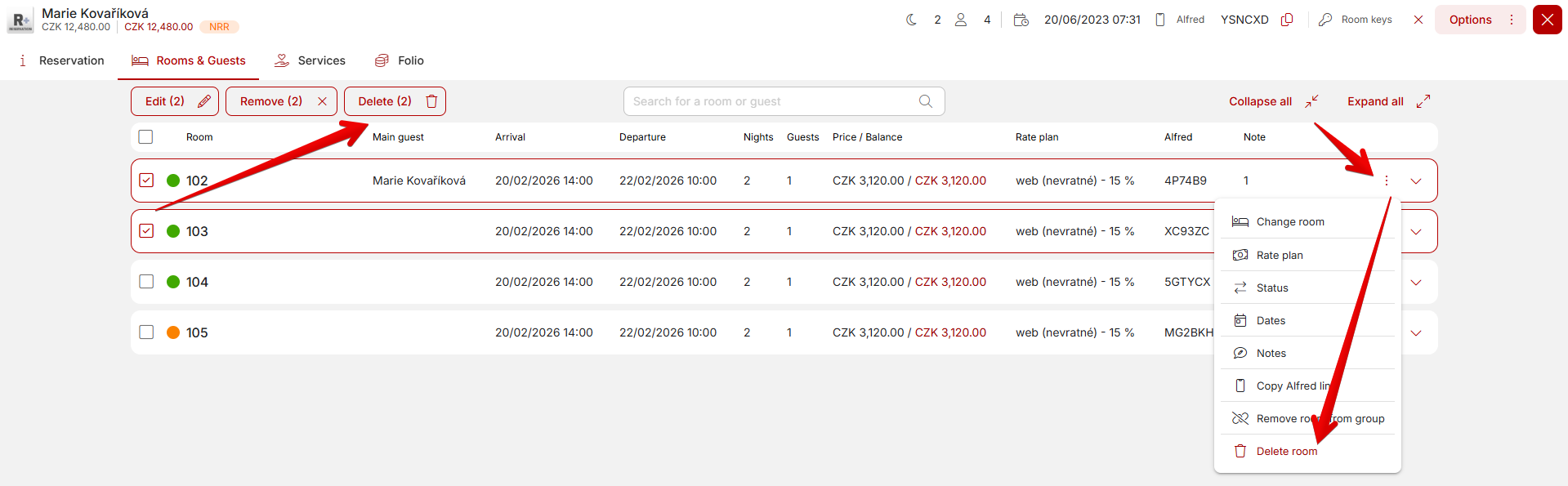
Task: Choose Delete room from context menu
Action: tap(1286, 451)
